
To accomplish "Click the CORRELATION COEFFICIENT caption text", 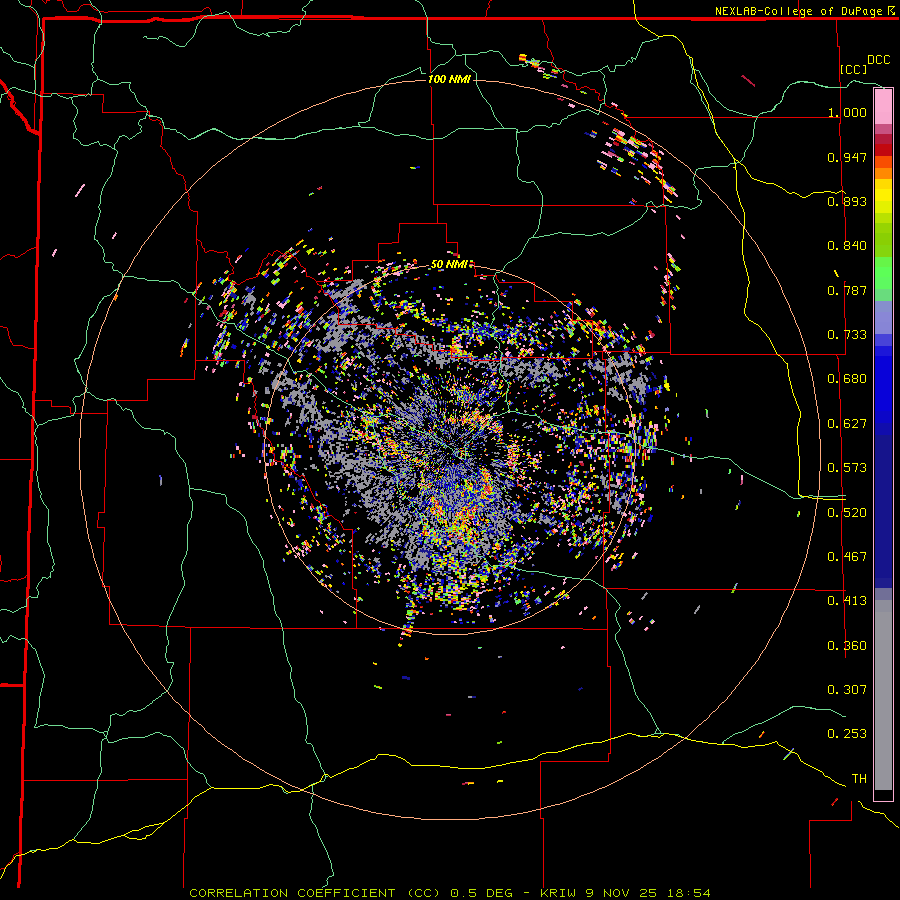I will coord(292,893).
